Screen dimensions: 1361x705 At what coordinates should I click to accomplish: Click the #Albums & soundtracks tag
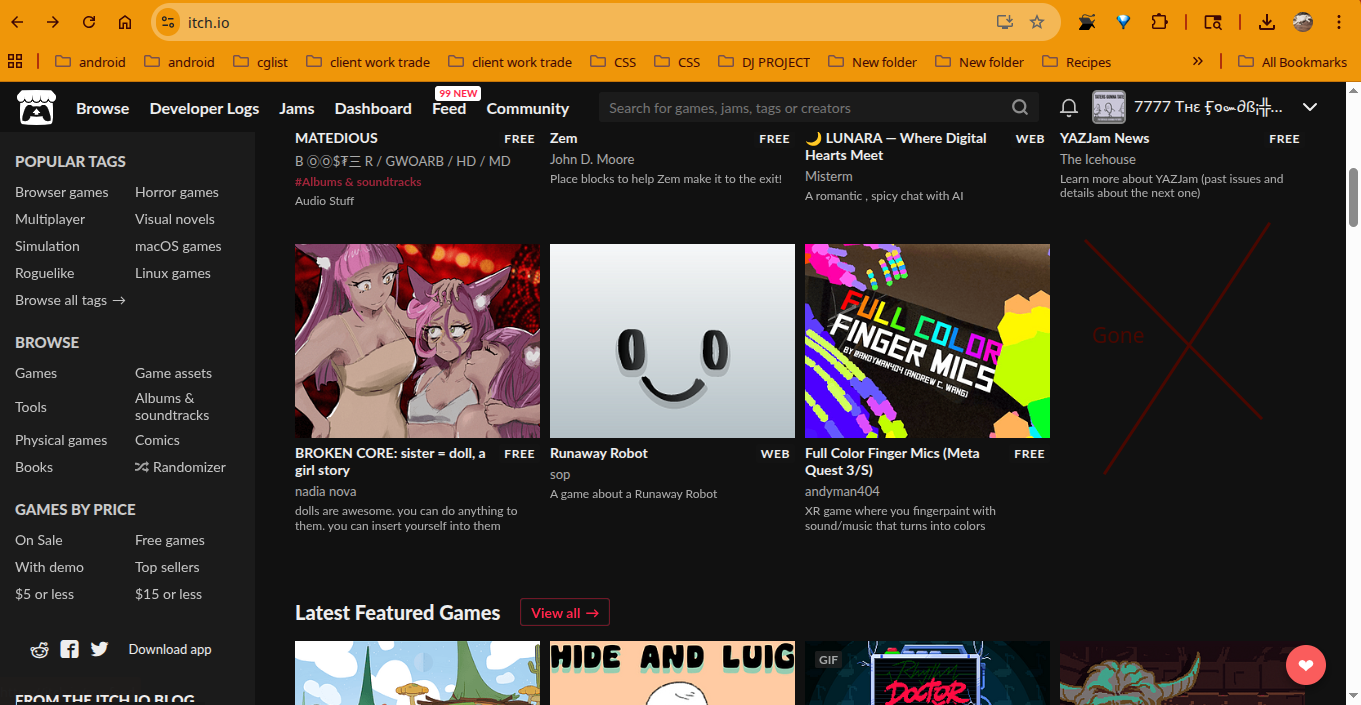[x=358, y=182]
